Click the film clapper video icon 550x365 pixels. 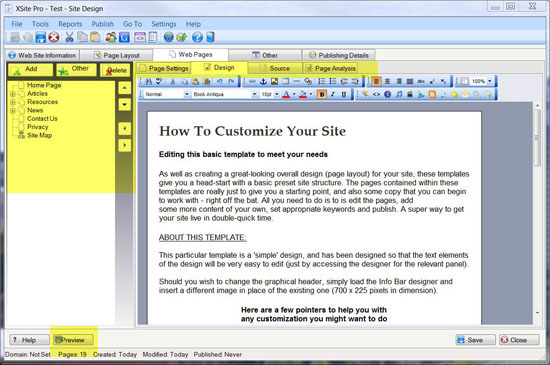click(410, 94)
